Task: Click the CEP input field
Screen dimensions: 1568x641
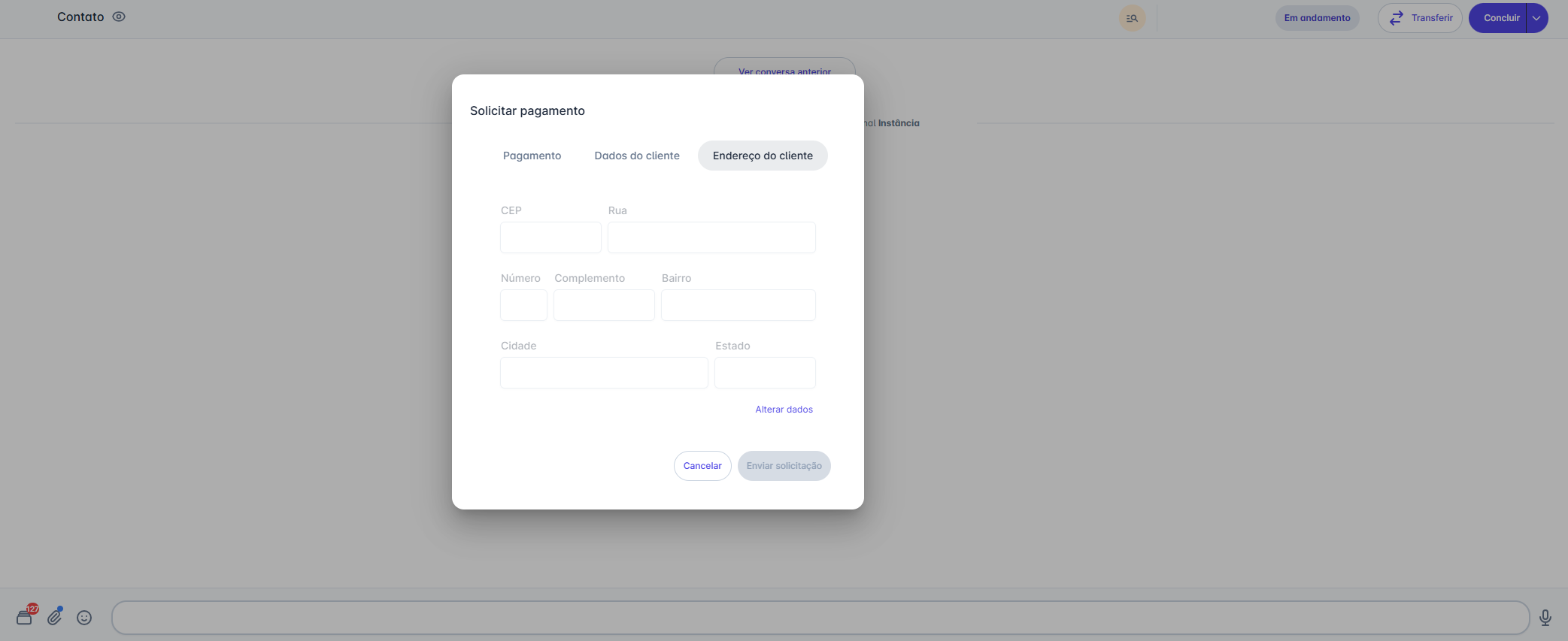Action: click(x=550, y=237)
